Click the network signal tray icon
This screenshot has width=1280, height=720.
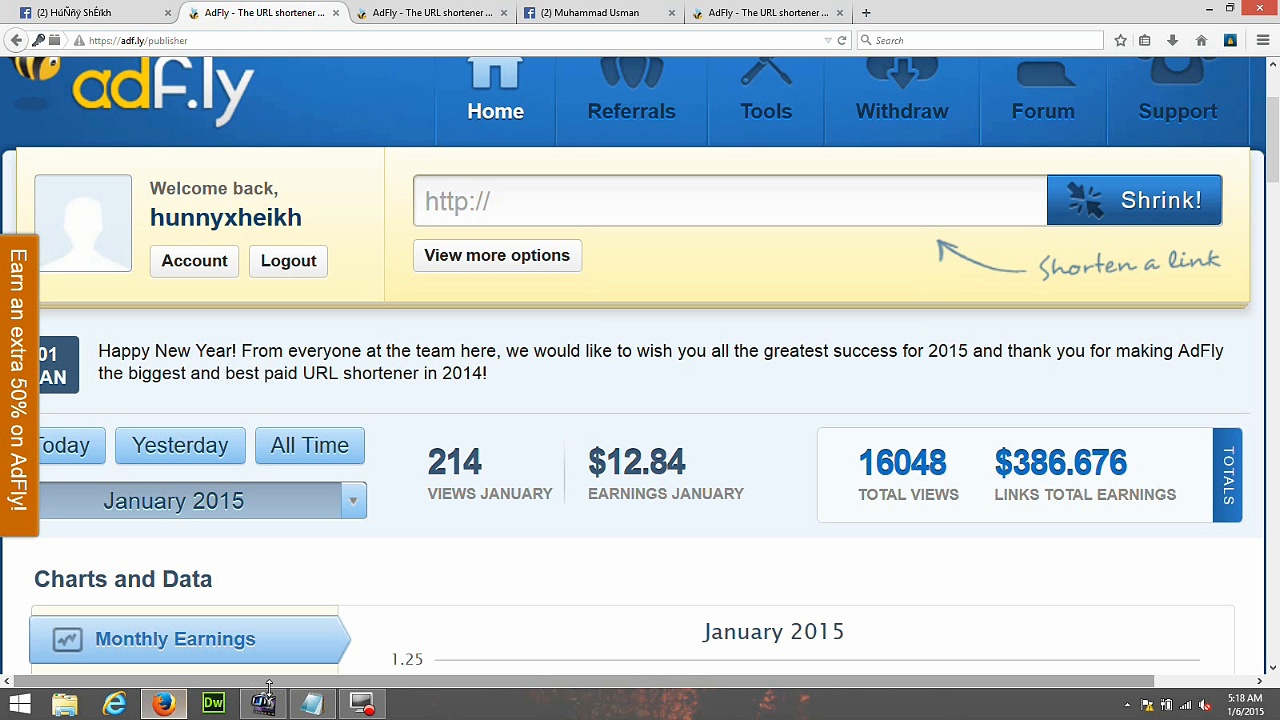[x=1185, y=705]
